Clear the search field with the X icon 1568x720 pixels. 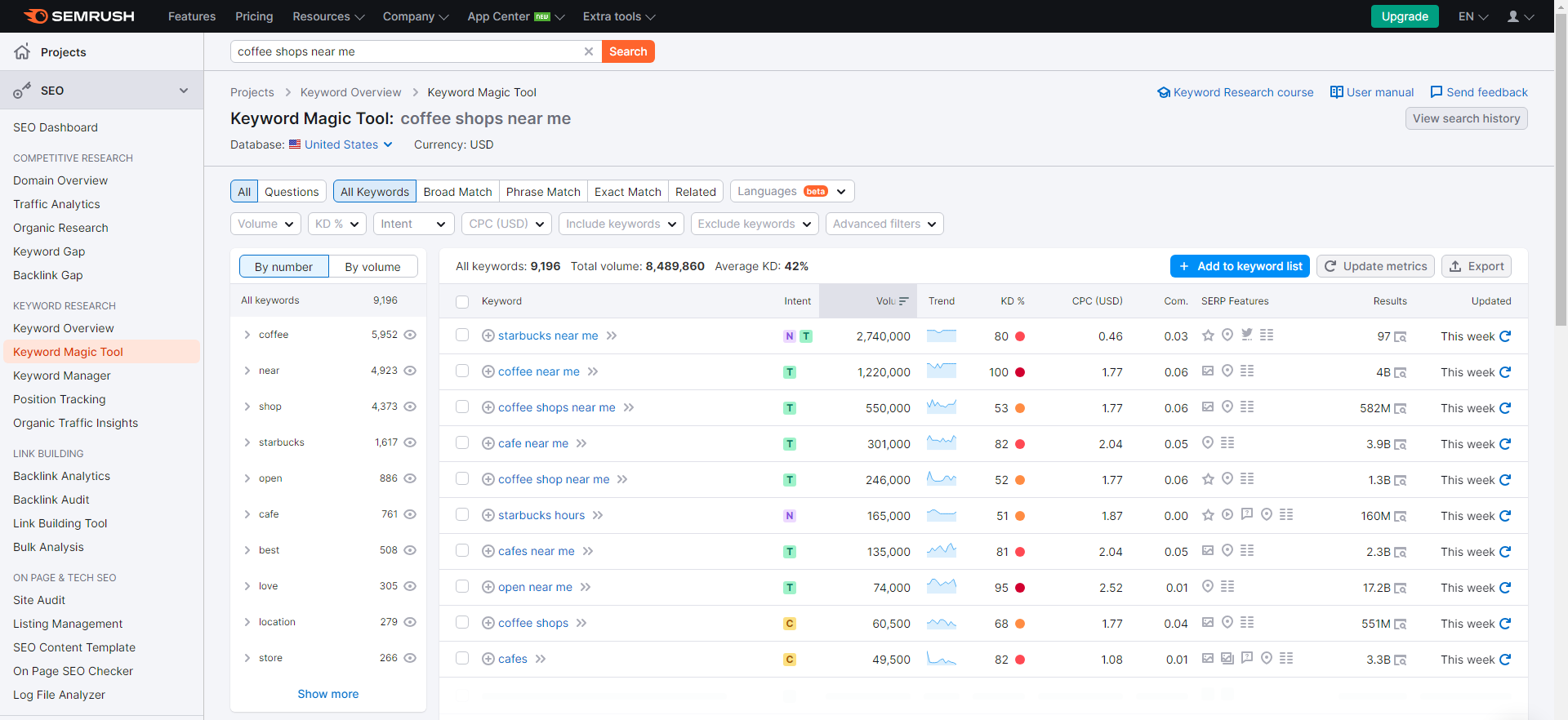pos(588,51)
